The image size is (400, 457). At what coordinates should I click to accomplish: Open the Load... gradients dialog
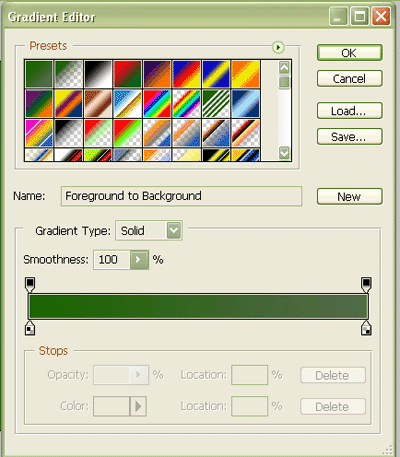click(x=349, y=111)
